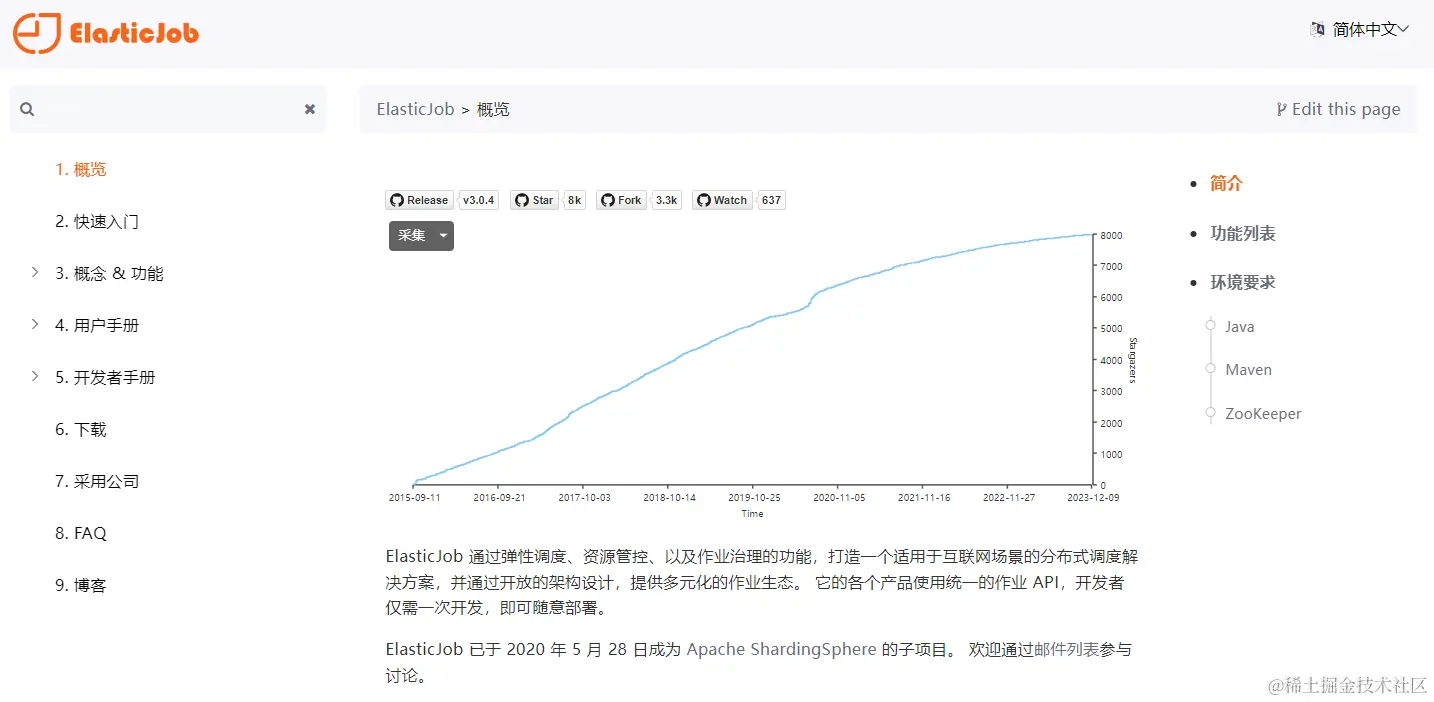Click the ElasticJob logo

pos(106,33)
